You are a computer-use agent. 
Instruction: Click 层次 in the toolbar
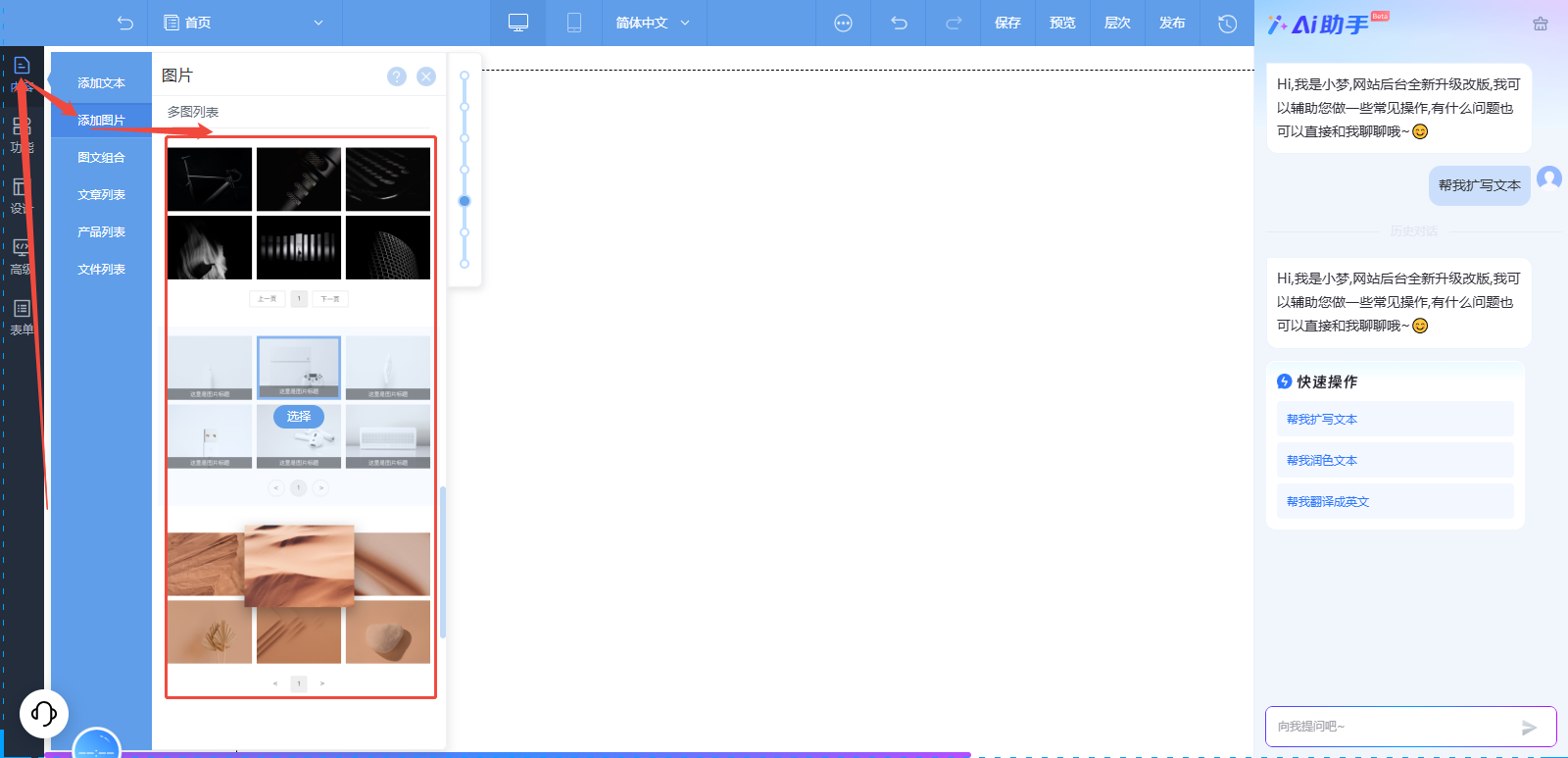pos(1117,23)
